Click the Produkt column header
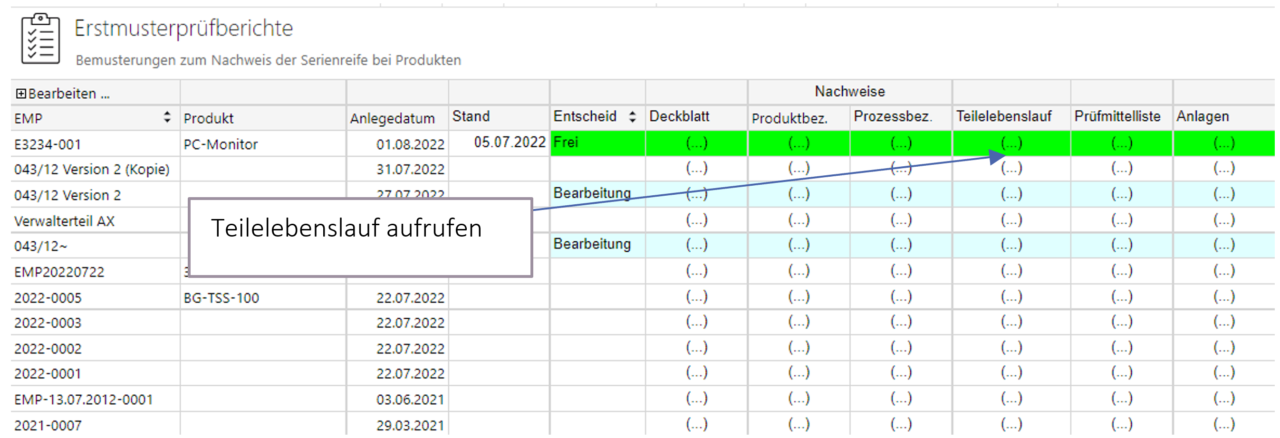Image resolution: width=1280 pixels, height=438 pixels. pos(208,118)
